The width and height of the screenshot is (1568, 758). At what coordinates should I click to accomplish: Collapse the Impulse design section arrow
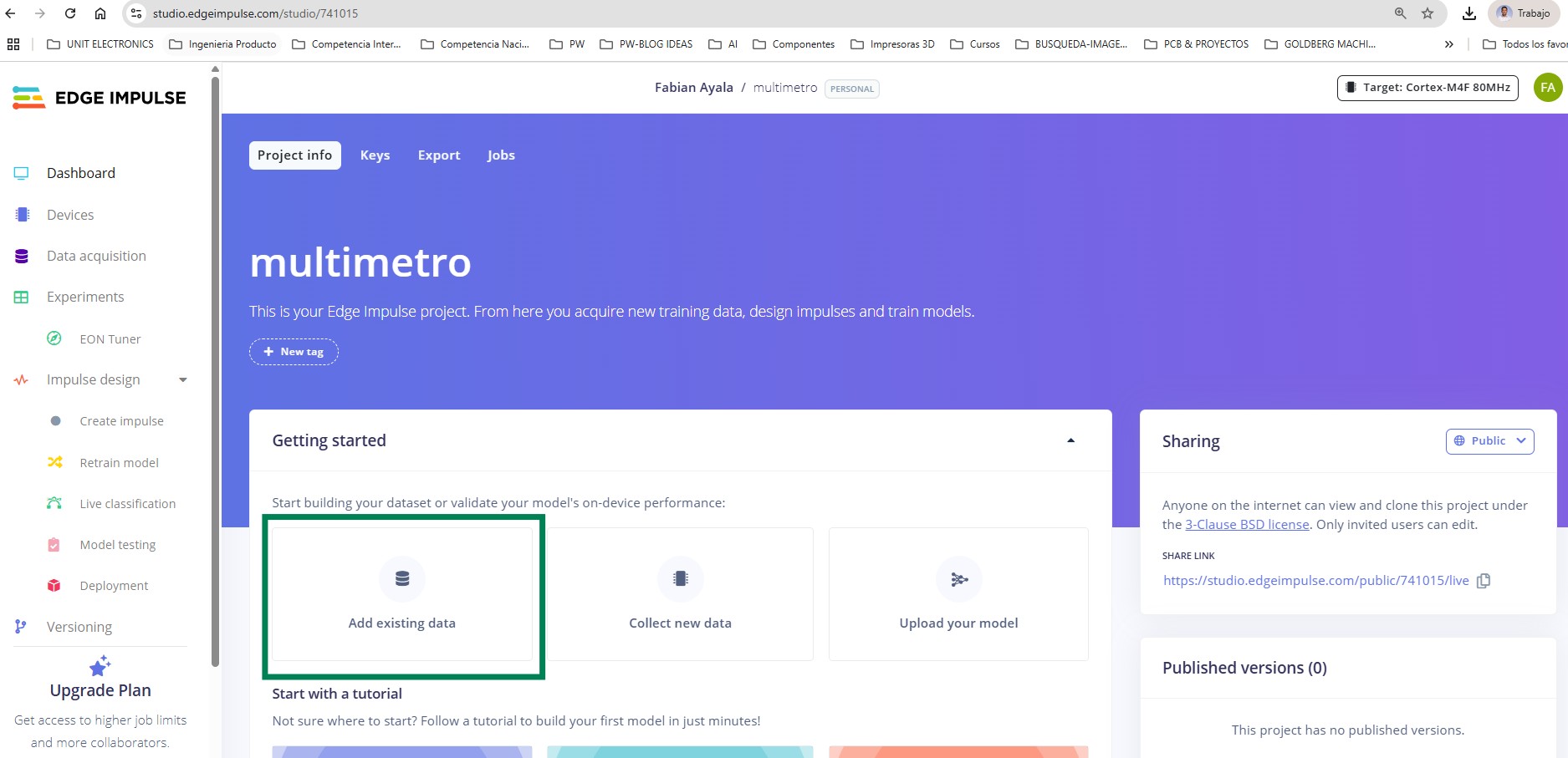click(x=183, y=380)
